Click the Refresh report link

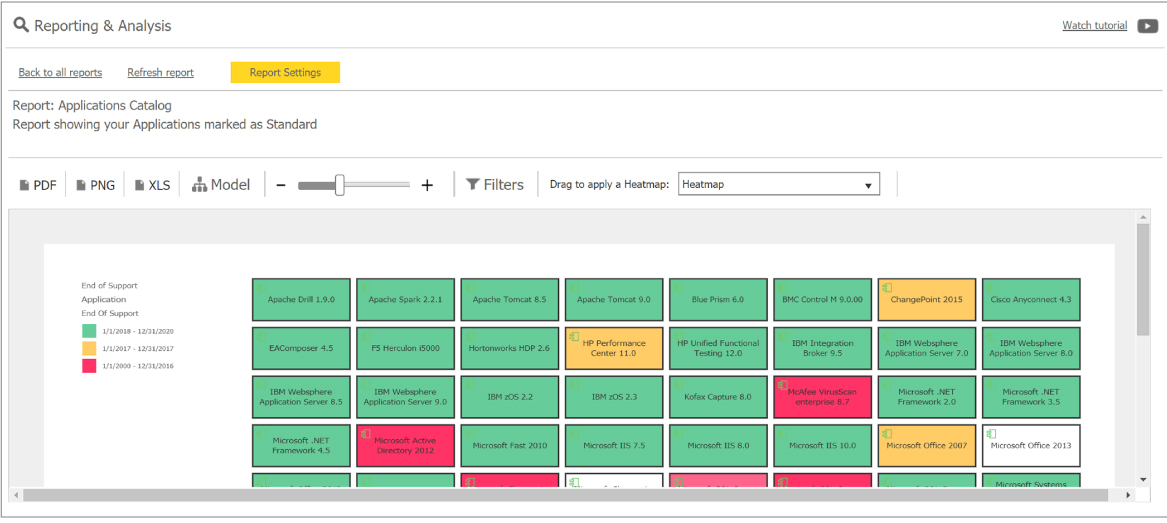tap(161, 72)
